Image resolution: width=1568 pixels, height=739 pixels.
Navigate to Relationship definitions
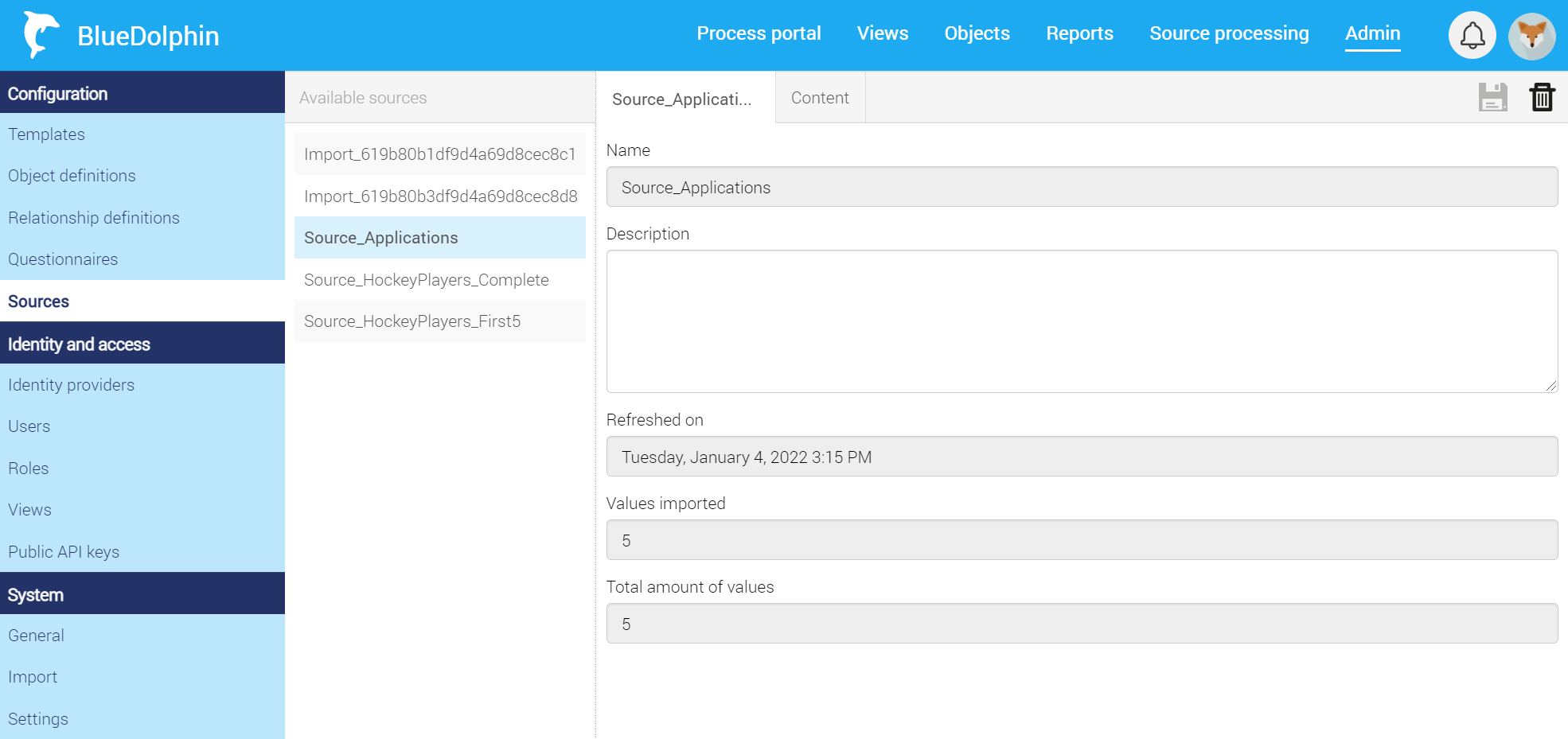click(x=94, y=218)
